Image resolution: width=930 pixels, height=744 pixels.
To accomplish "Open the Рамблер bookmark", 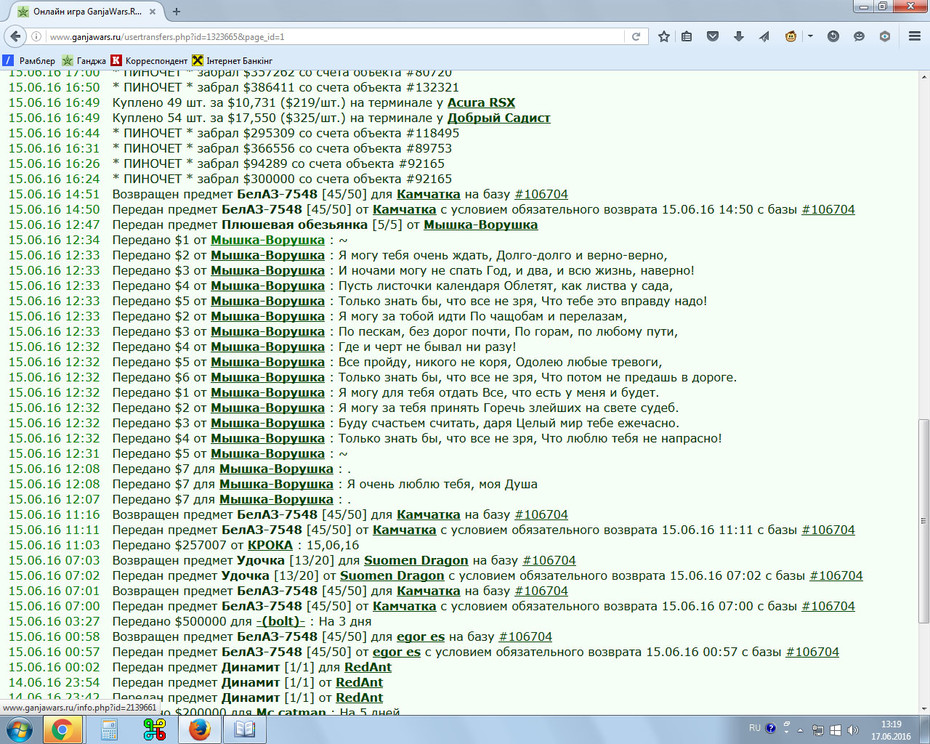I will (30, 61).
